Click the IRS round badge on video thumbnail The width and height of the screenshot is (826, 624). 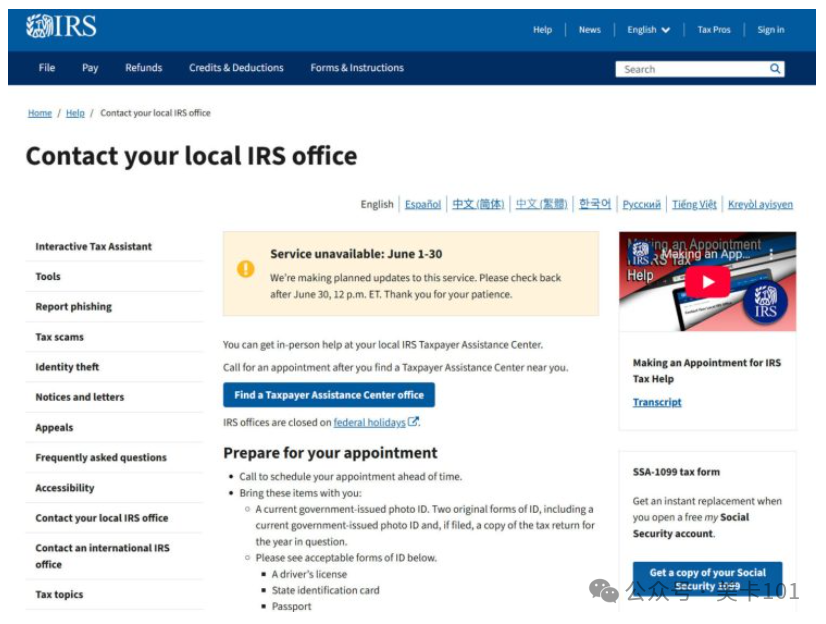pyautogui.click(x=765, y=302)
